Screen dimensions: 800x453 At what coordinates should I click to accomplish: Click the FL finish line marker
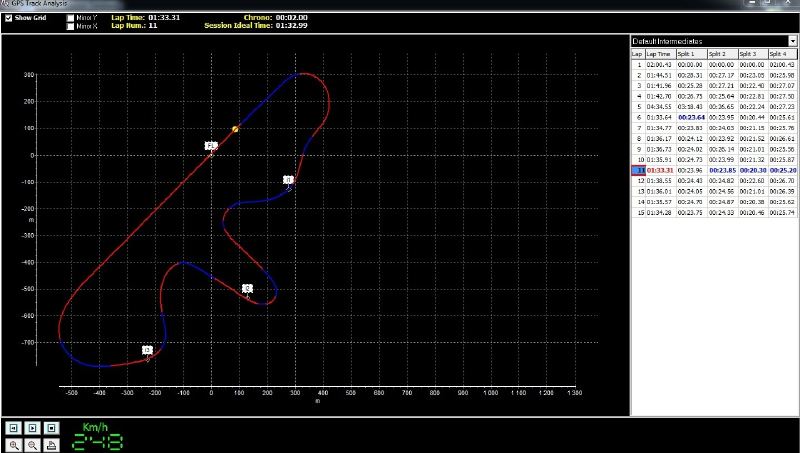pyautogui.click(x=210, y=146)
